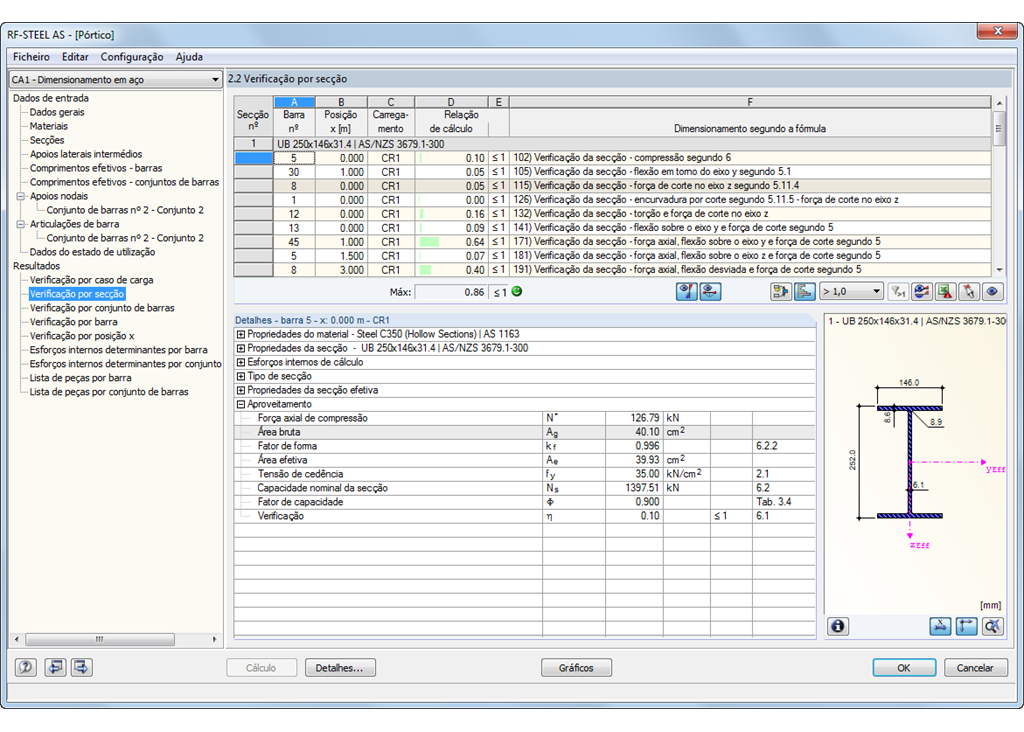Select Verificação por posição x
Image resolution: width=1024 pixels, height=732 pixels.
pyautogui.click(x=82, y=336)
